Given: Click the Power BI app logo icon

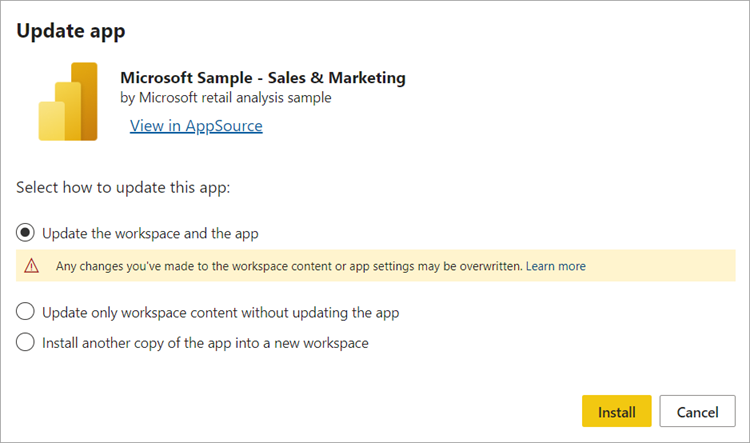Looking at the screenshot, I should pyautogui.click(x=68, y=101).
